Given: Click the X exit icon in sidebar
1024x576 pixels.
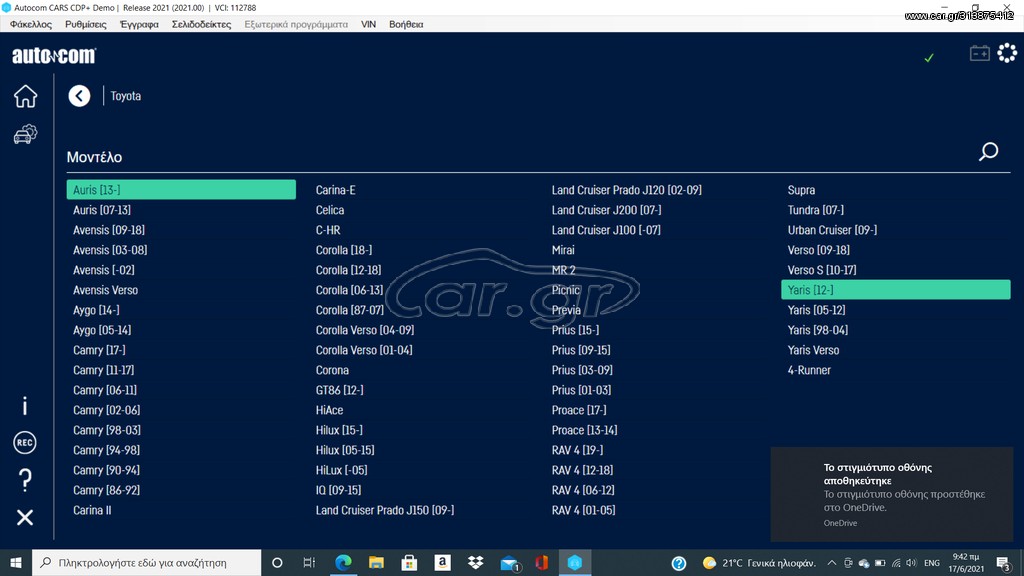Looking at the screenshot, I should (25, 517).
